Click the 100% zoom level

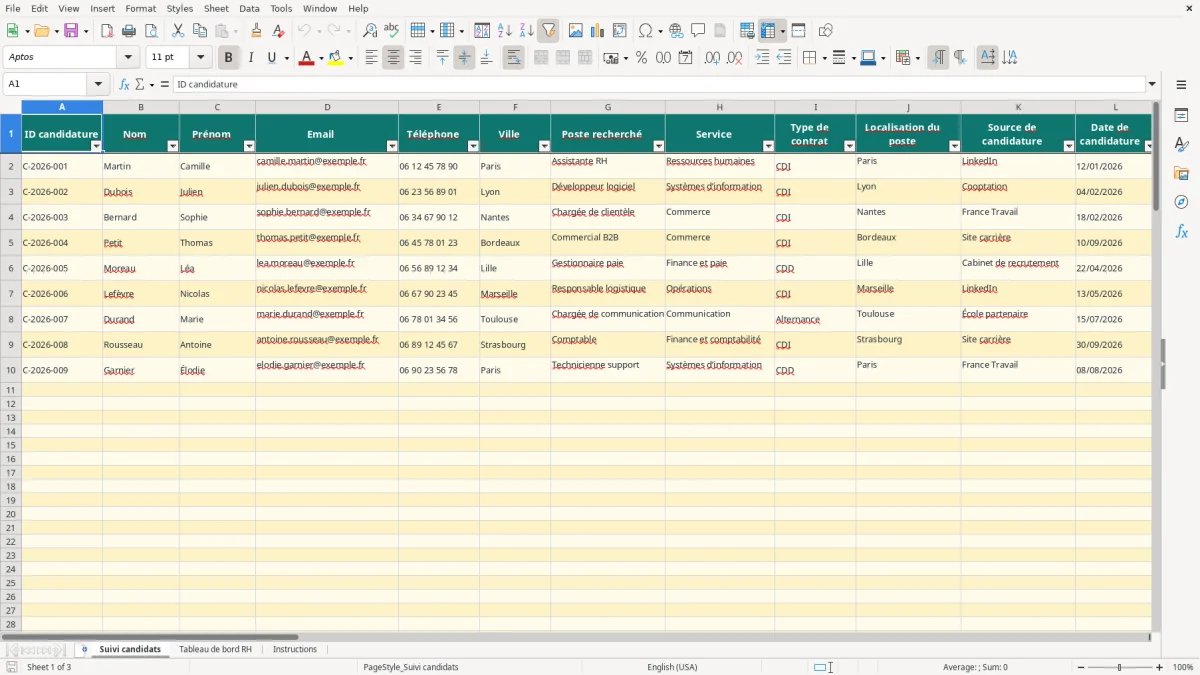pyautogui.click(x=1183, y=667)
